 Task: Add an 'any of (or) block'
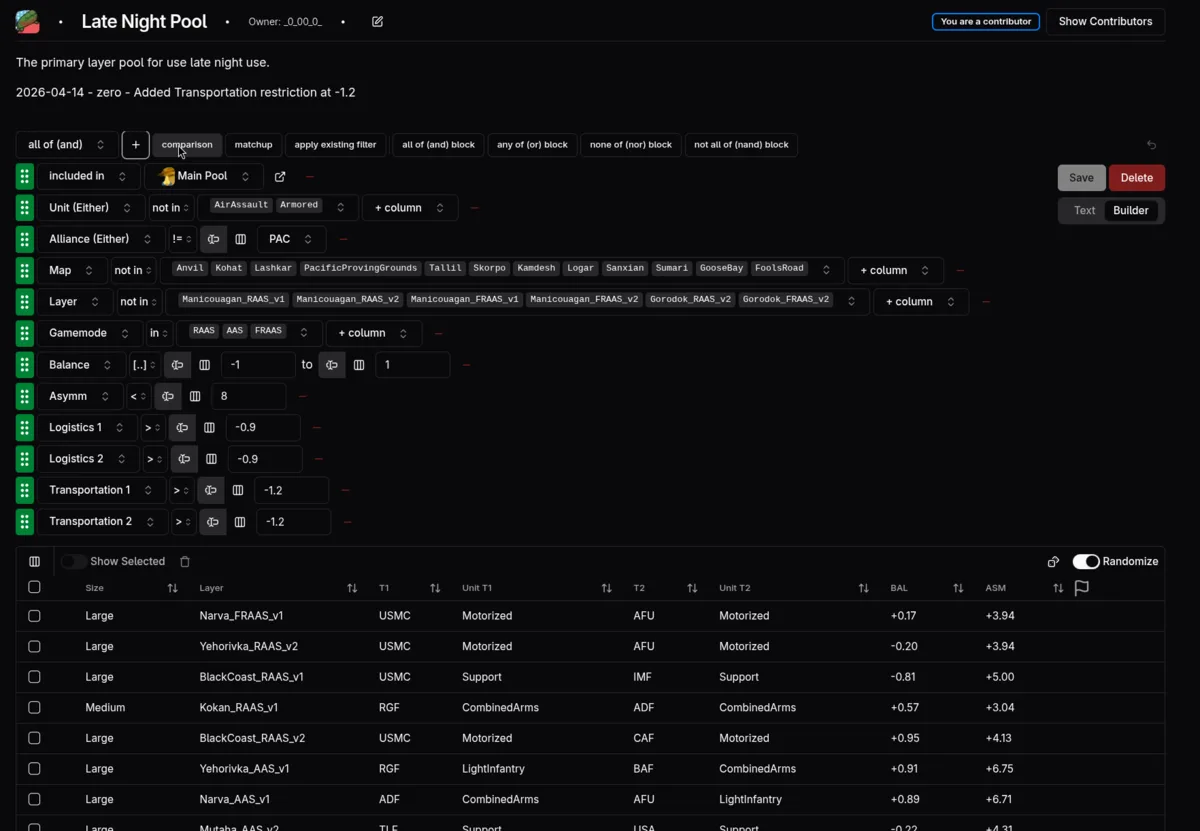pyautogui.click(x=532, y=145)
